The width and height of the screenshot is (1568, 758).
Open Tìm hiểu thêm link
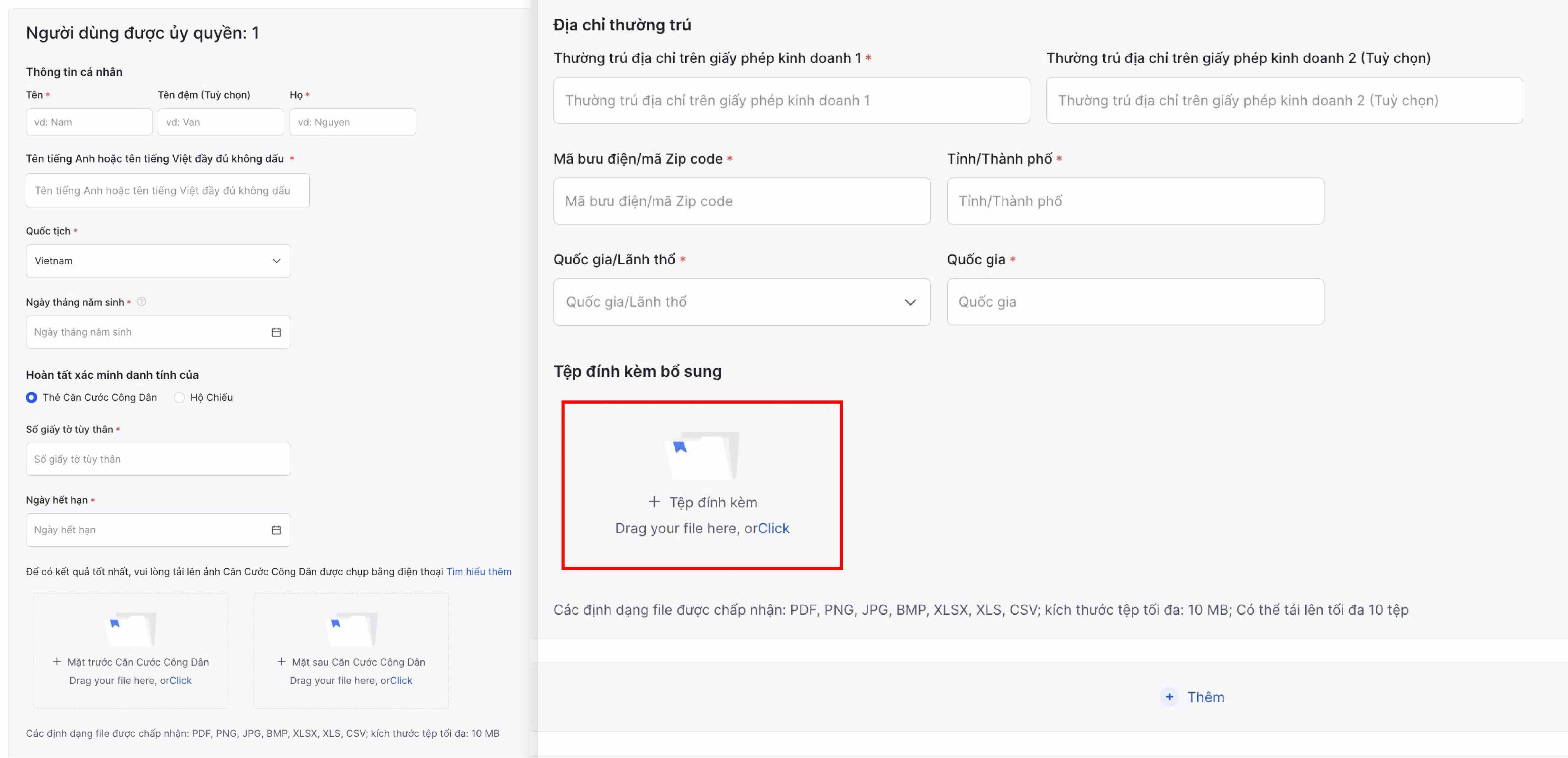pyautogui.click(x=478, y=572)
